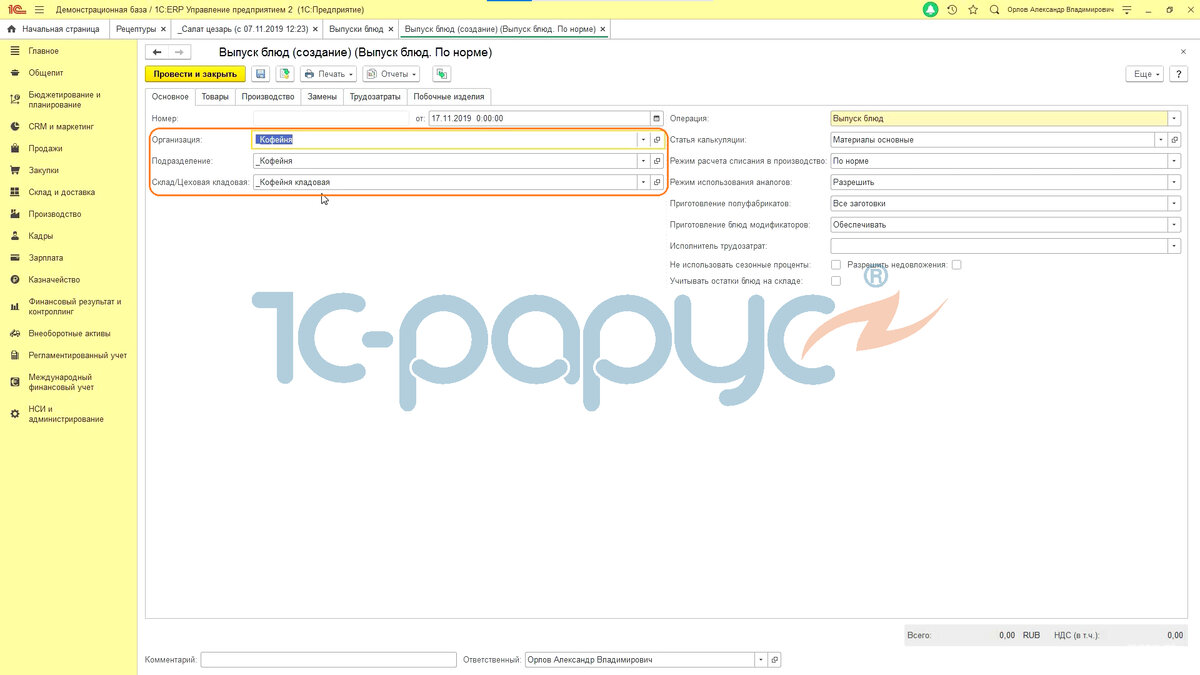Open the Печать dropdown menu
The width and height of the screenshot is (1200, 675).
pyautogui.click(x=329, y=74)
